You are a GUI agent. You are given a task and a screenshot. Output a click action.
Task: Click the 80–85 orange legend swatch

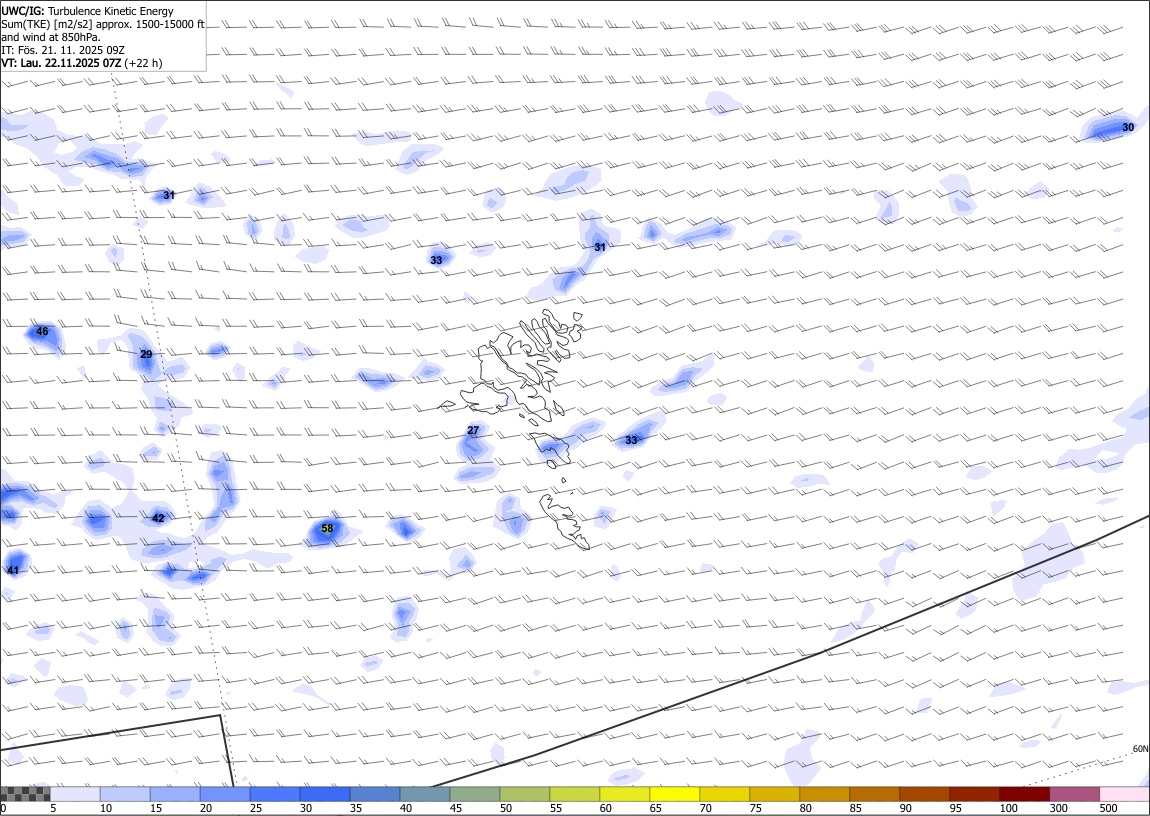point(824,794)
